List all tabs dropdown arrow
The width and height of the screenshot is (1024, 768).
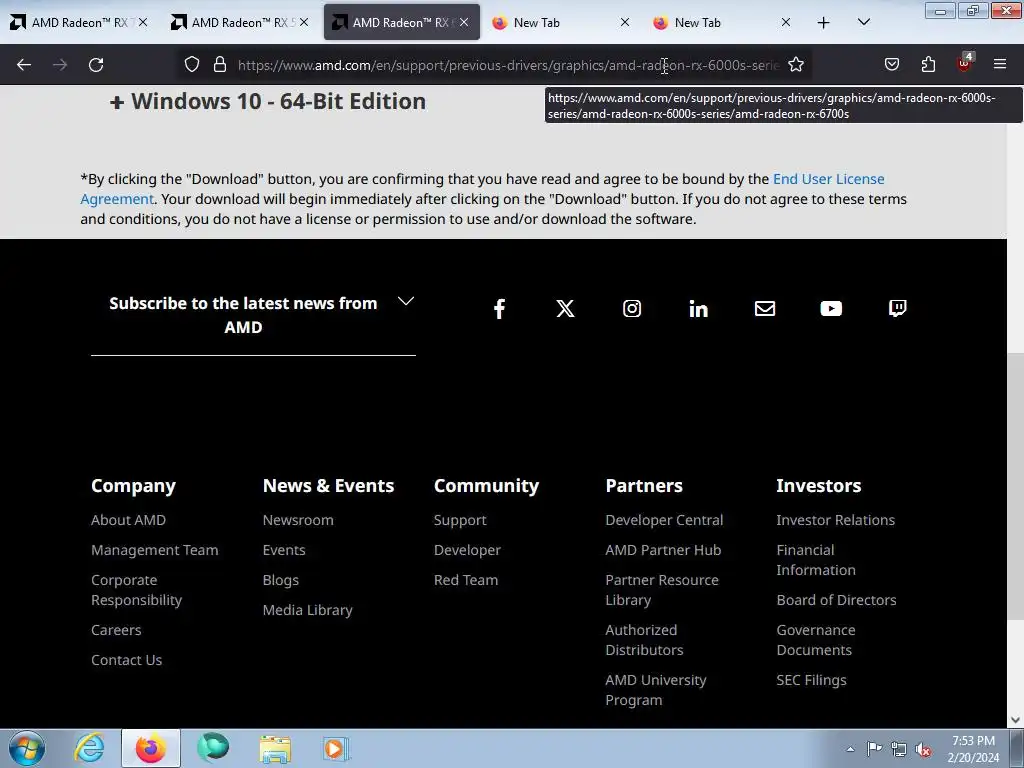[863, 22]
